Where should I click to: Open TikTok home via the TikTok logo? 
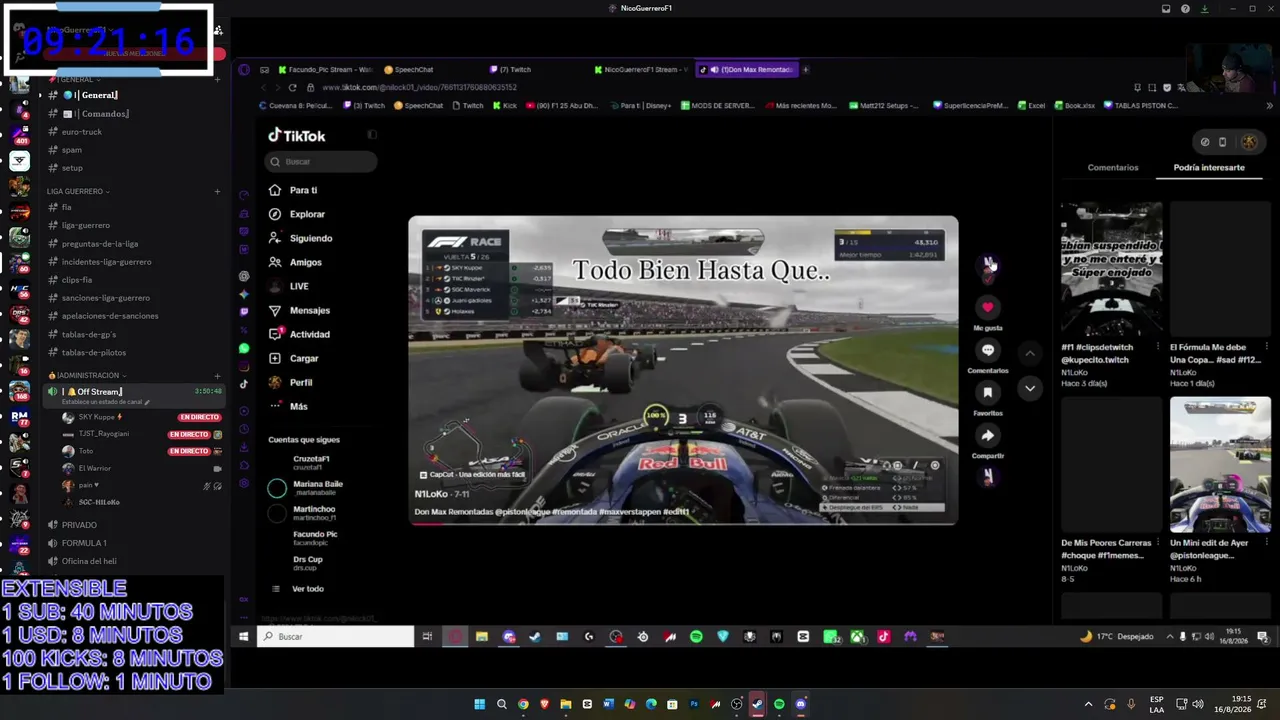pos(296,135)
